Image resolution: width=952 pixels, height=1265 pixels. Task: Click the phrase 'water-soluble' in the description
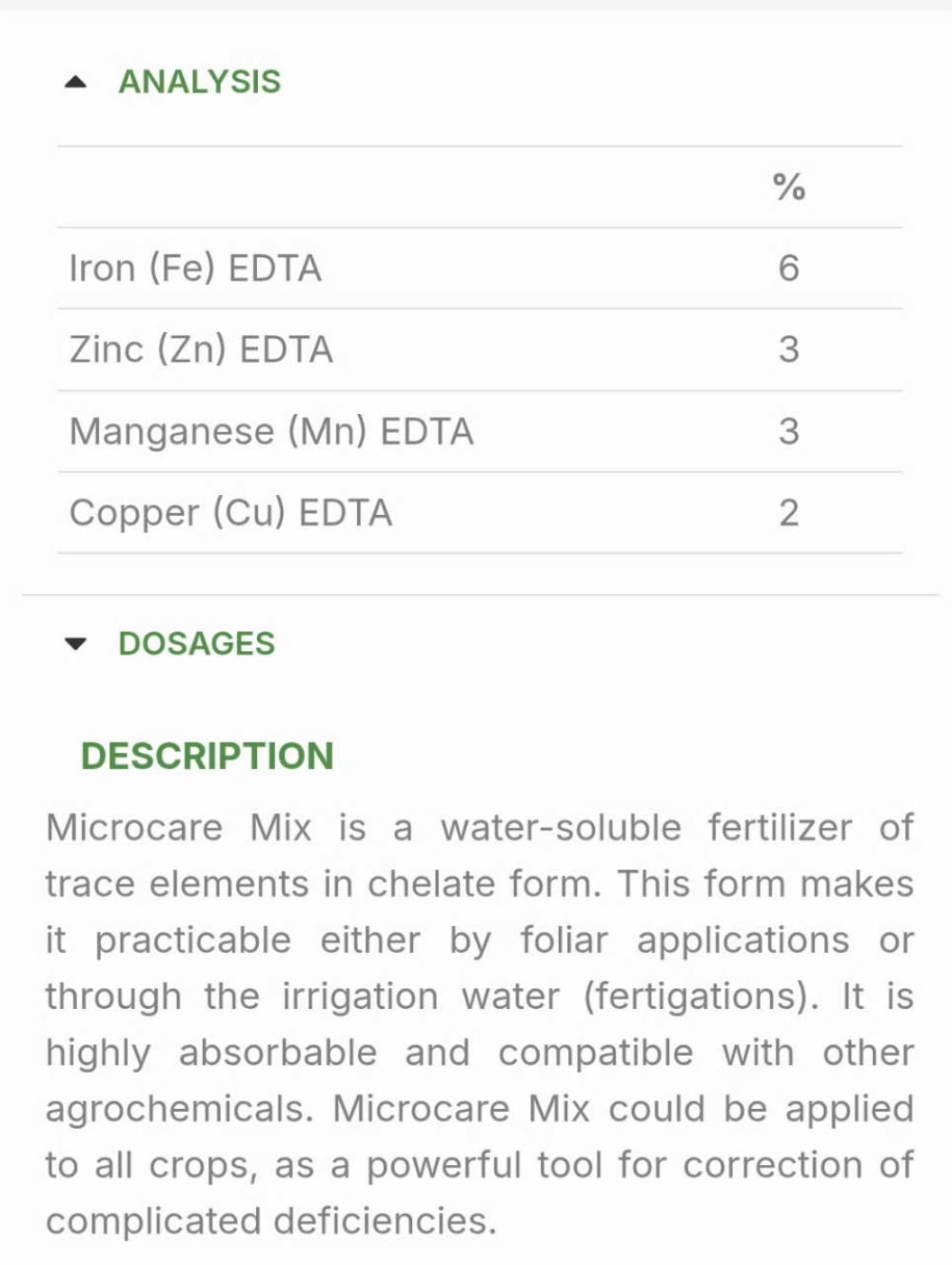click(561, 827)
